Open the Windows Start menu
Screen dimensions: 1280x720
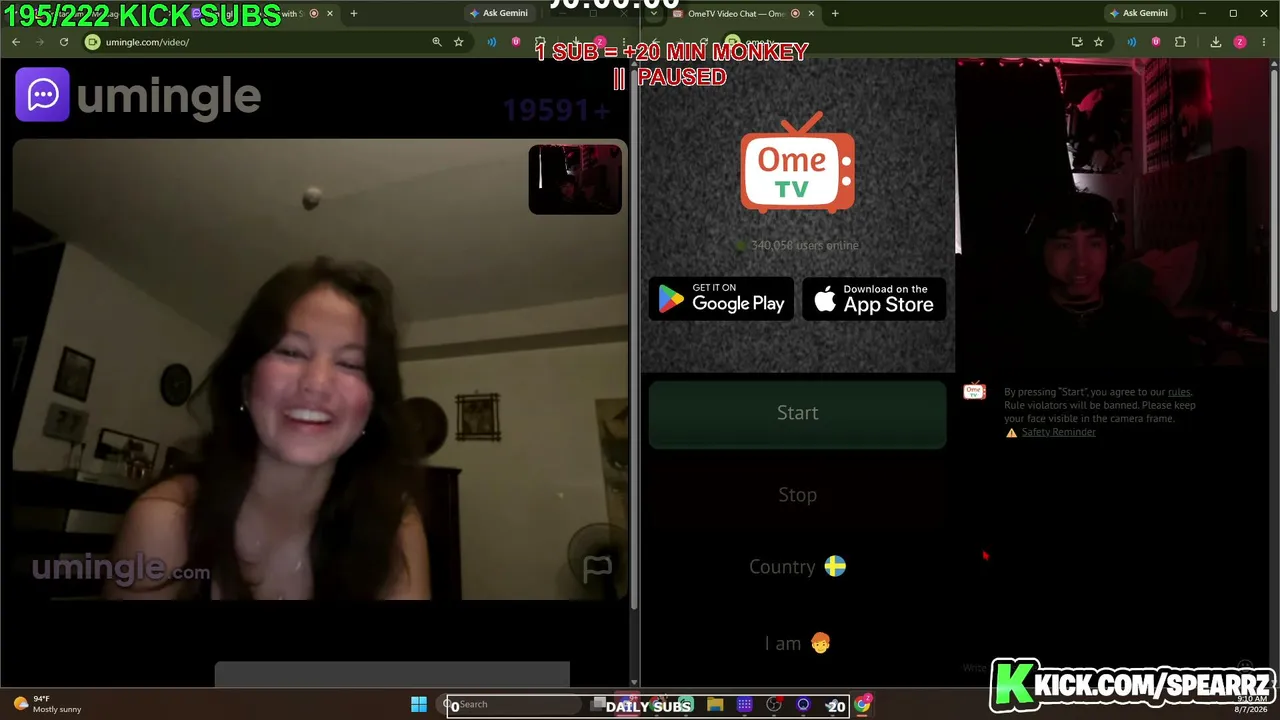pyautogui.click(x=419, y=705)
